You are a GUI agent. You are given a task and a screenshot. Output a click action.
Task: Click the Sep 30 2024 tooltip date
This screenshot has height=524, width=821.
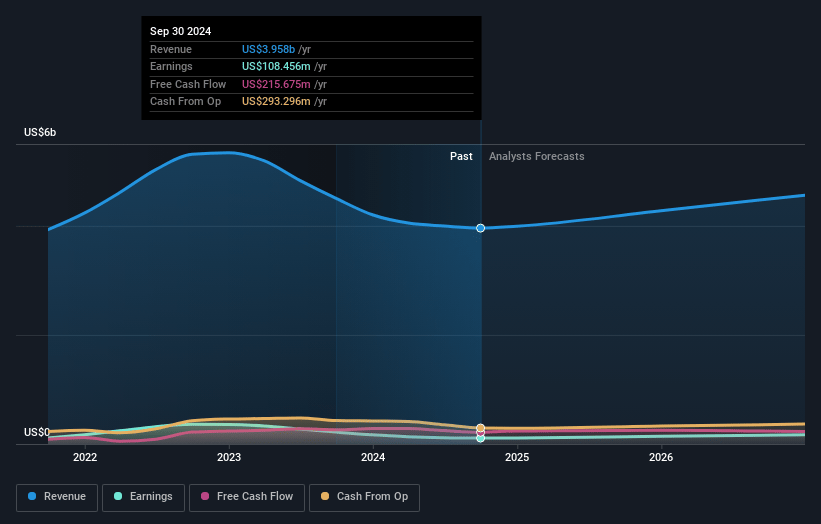[181, 31]
